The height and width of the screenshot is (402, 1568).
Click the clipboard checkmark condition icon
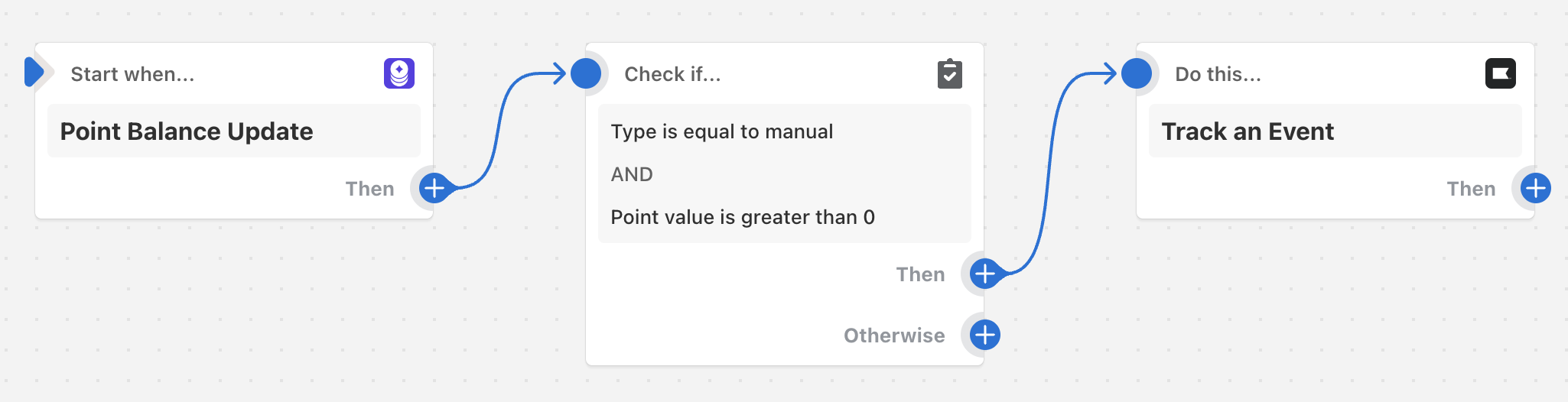(949, 73)
